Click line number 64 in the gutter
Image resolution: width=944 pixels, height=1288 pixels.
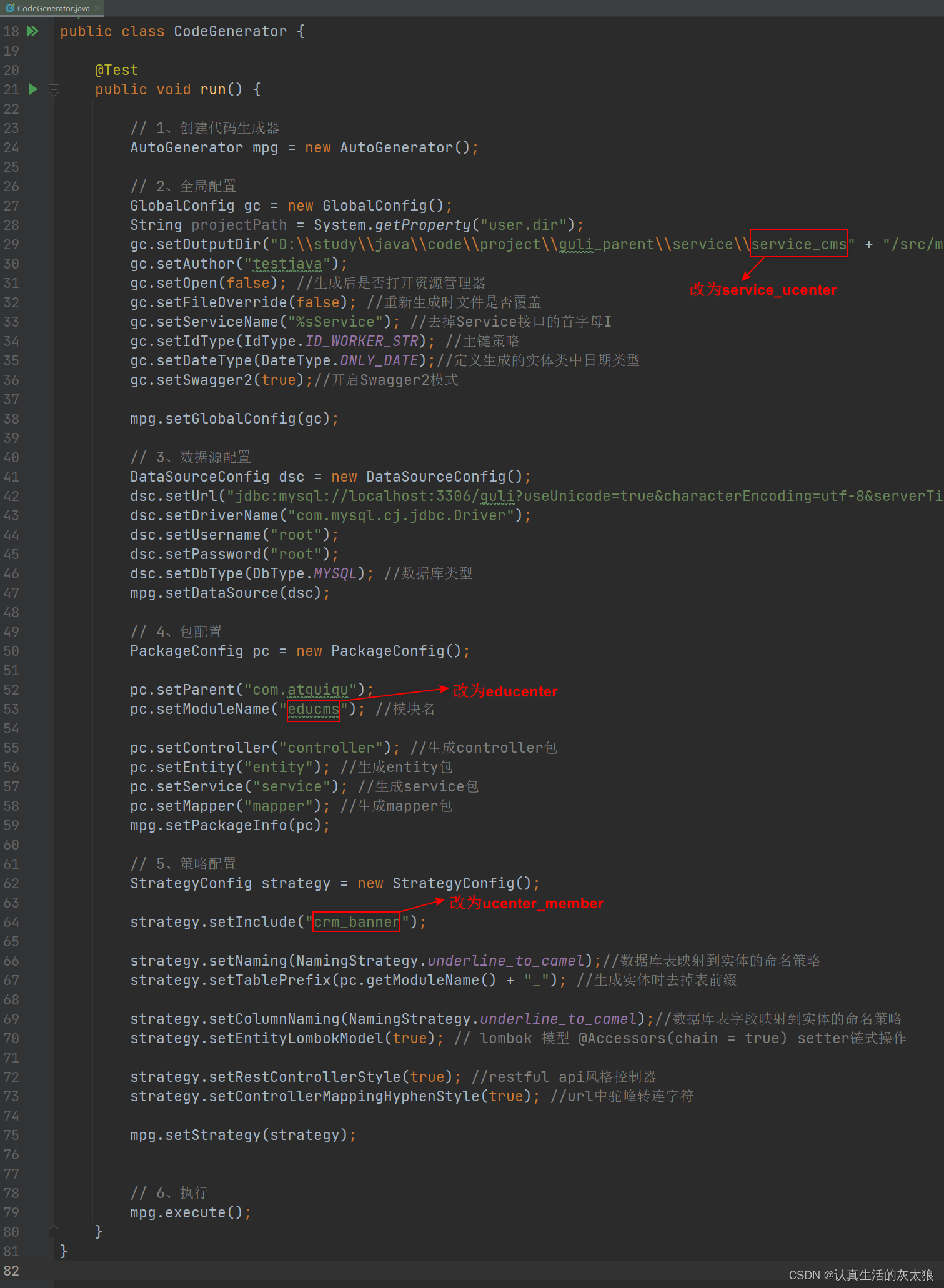pyautogui.click(x=11, y=922)
